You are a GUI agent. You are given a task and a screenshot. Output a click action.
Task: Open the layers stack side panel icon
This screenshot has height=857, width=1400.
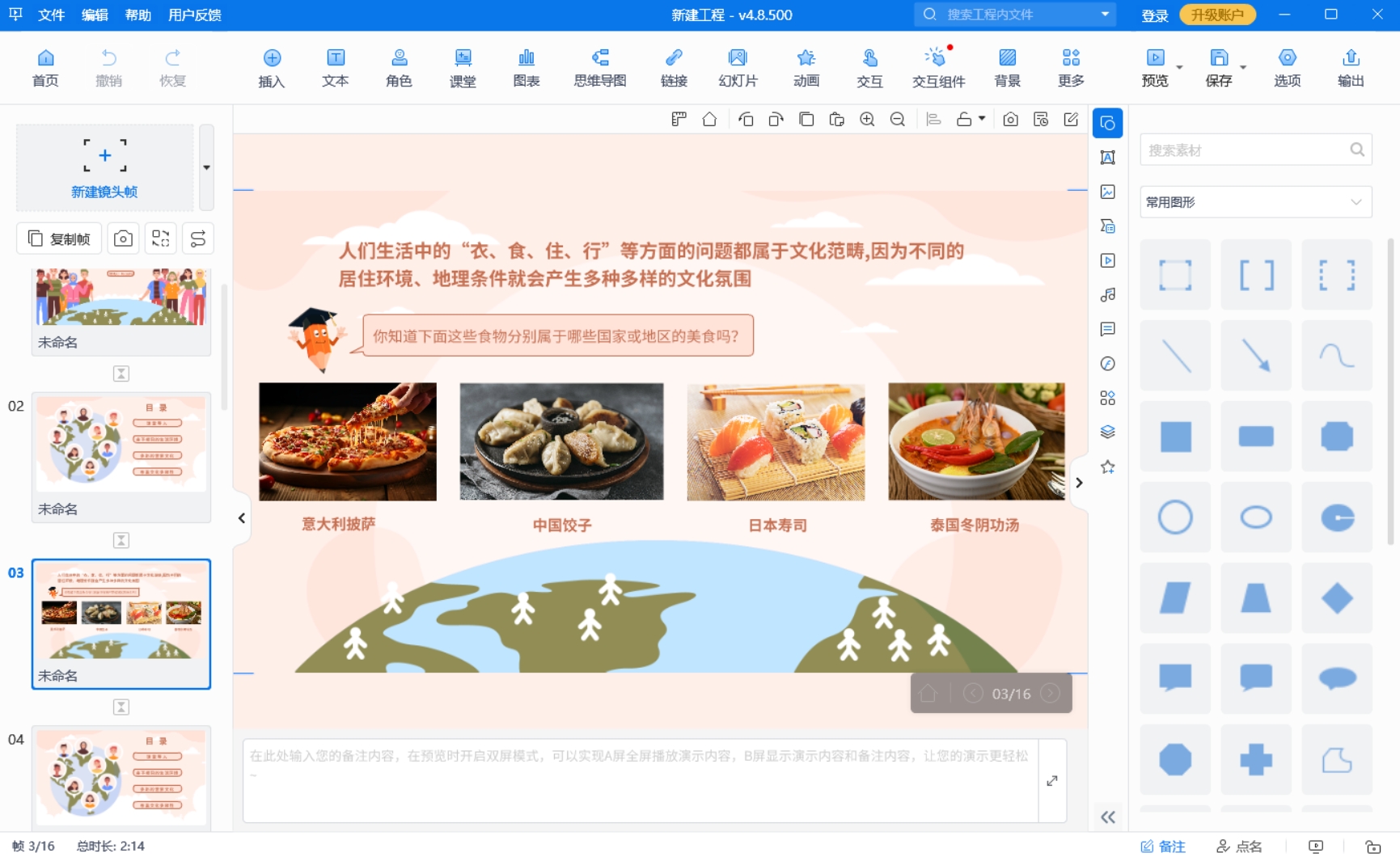click(1108, 432)
